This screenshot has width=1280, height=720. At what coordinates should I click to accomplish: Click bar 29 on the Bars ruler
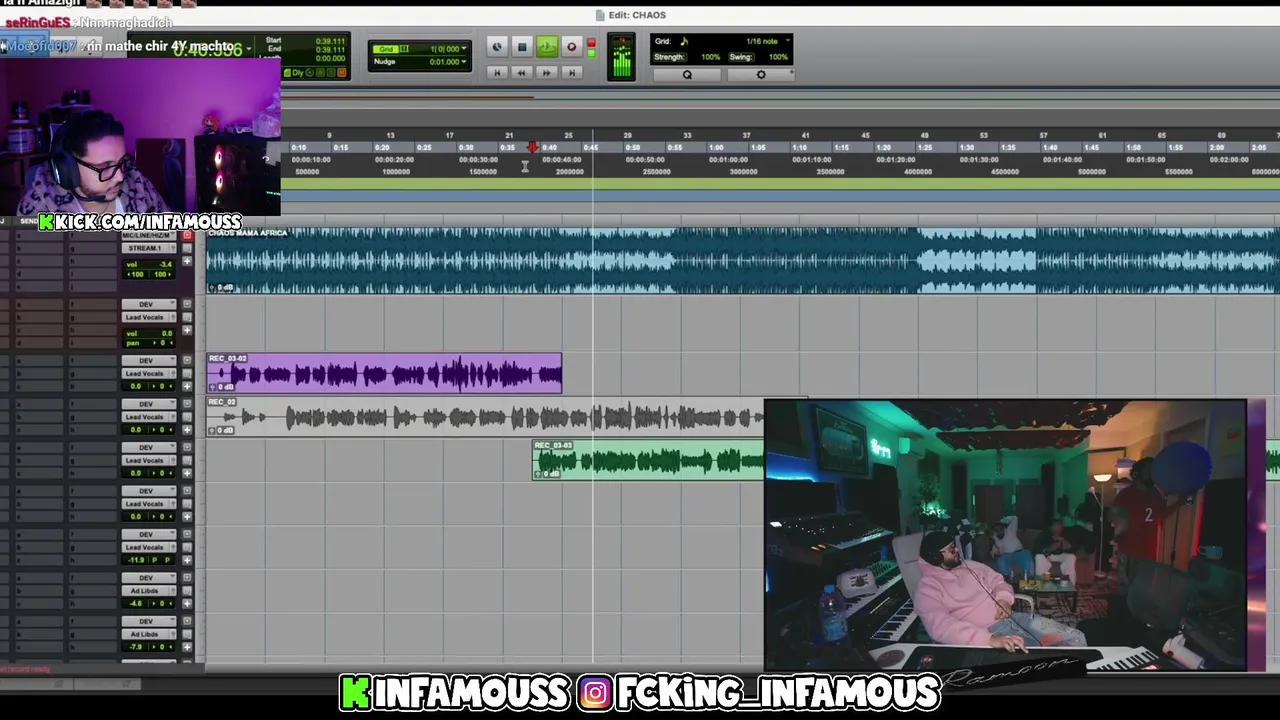[x=627, y=135]
